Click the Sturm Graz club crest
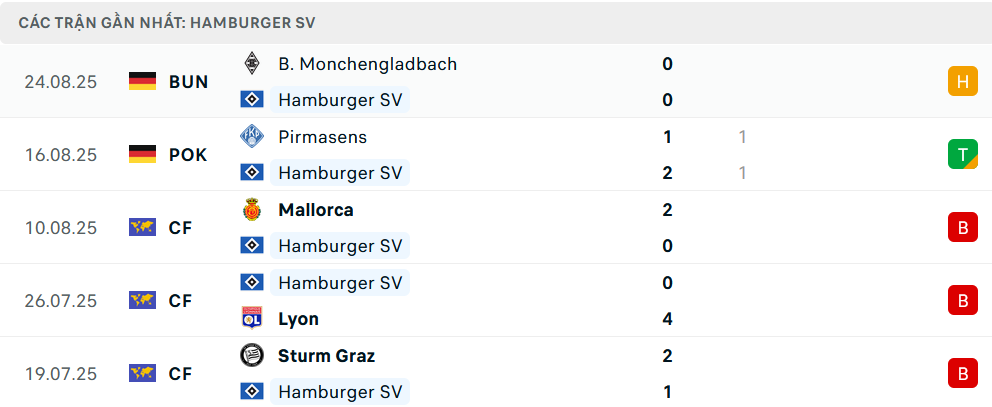992x407 pixels. tap(252, 356)
